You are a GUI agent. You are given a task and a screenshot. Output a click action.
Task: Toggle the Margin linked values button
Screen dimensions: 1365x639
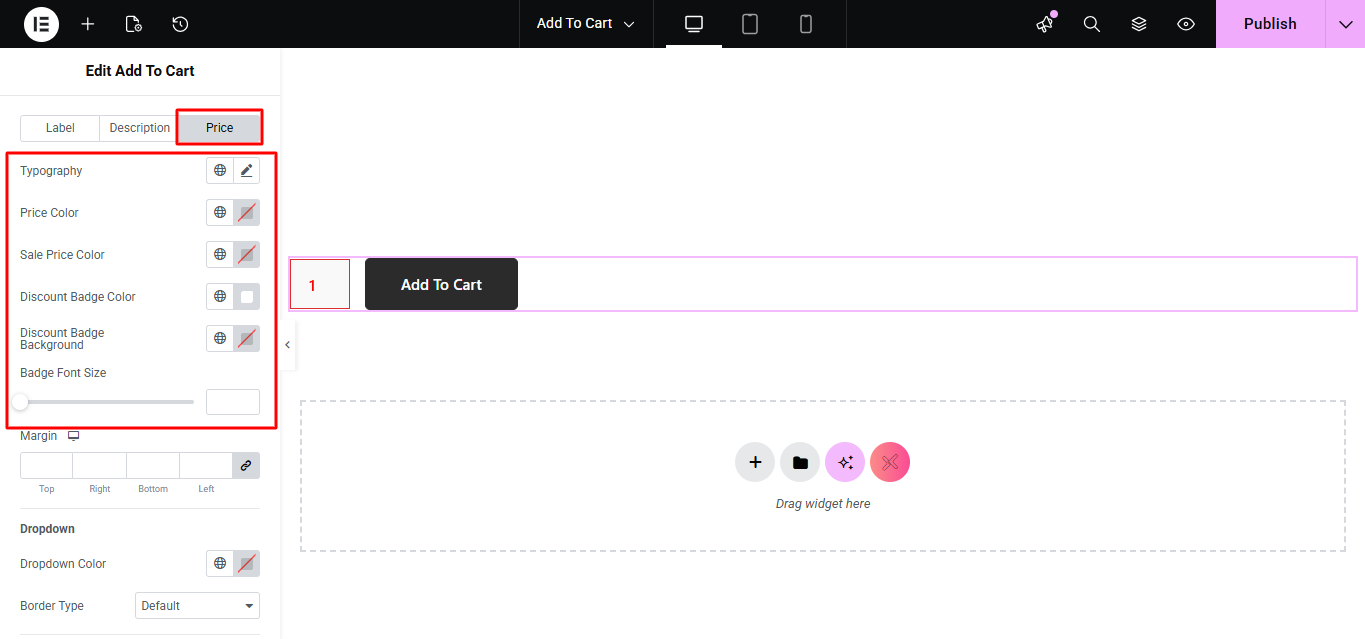click(x=246, y=466)
